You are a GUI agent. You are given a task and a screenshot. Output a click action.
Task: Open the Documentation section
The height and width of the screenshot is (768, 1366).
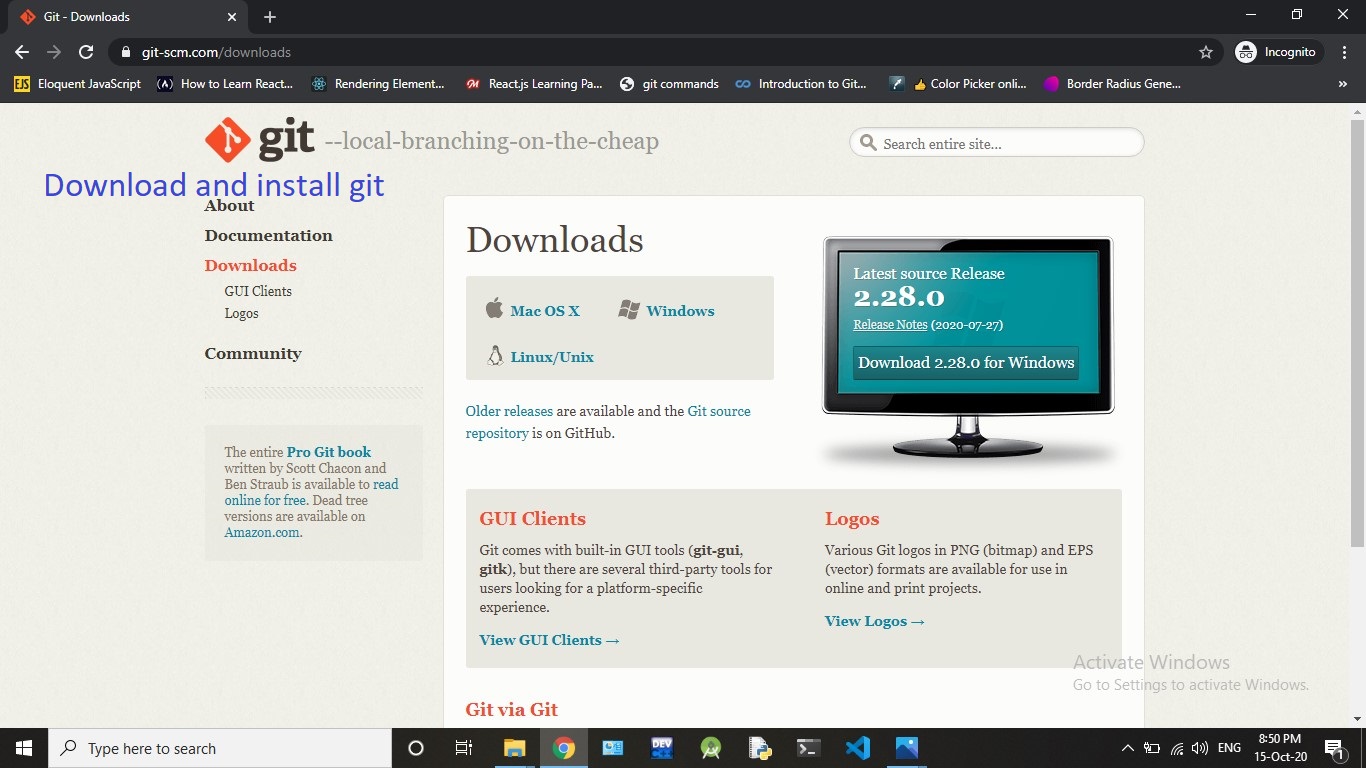pyautogui.click(x=268, y=236)
